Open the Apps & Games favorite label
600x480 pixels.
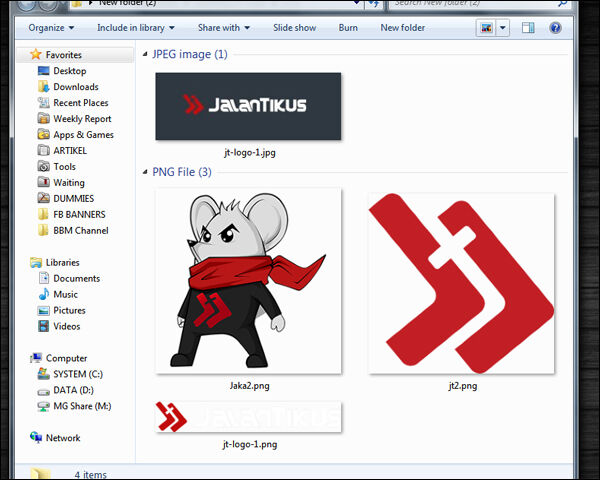tap(83, 135)
